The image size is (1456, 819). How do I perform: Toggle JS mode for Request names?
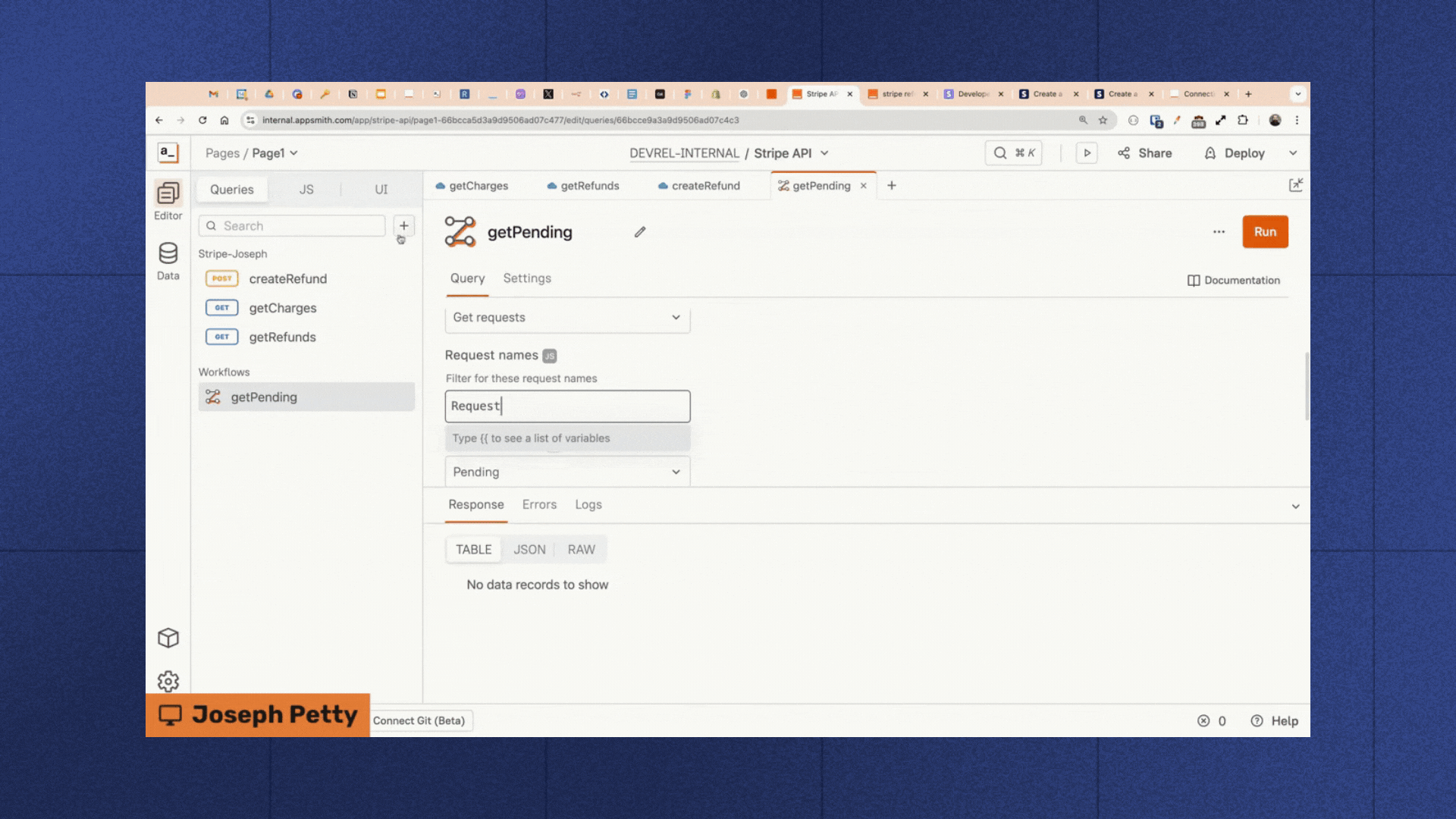[x=548, y=355]
